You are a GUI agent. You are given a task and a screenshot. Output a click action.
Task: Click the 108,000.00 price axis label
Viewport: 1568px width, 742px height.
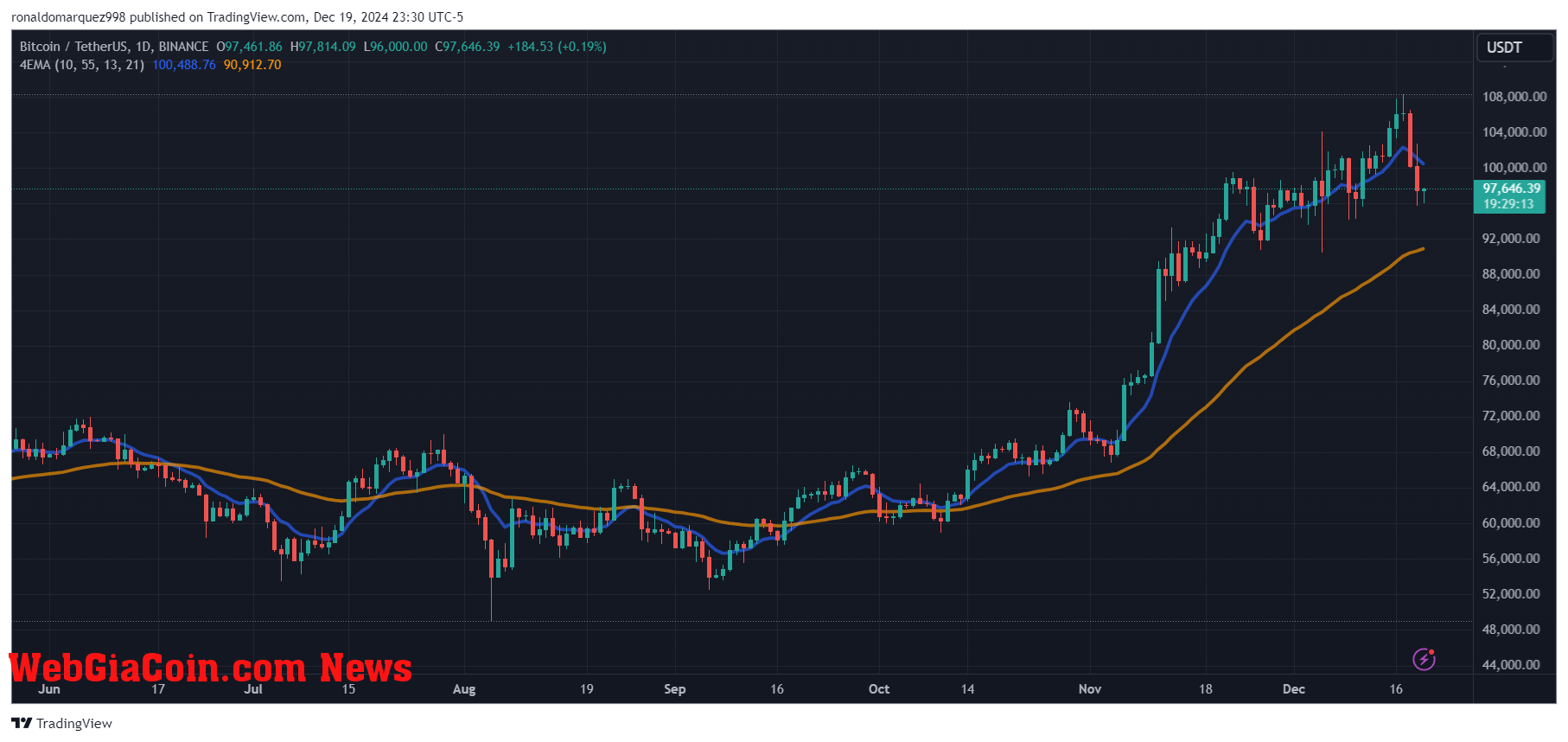[1514, 97]
